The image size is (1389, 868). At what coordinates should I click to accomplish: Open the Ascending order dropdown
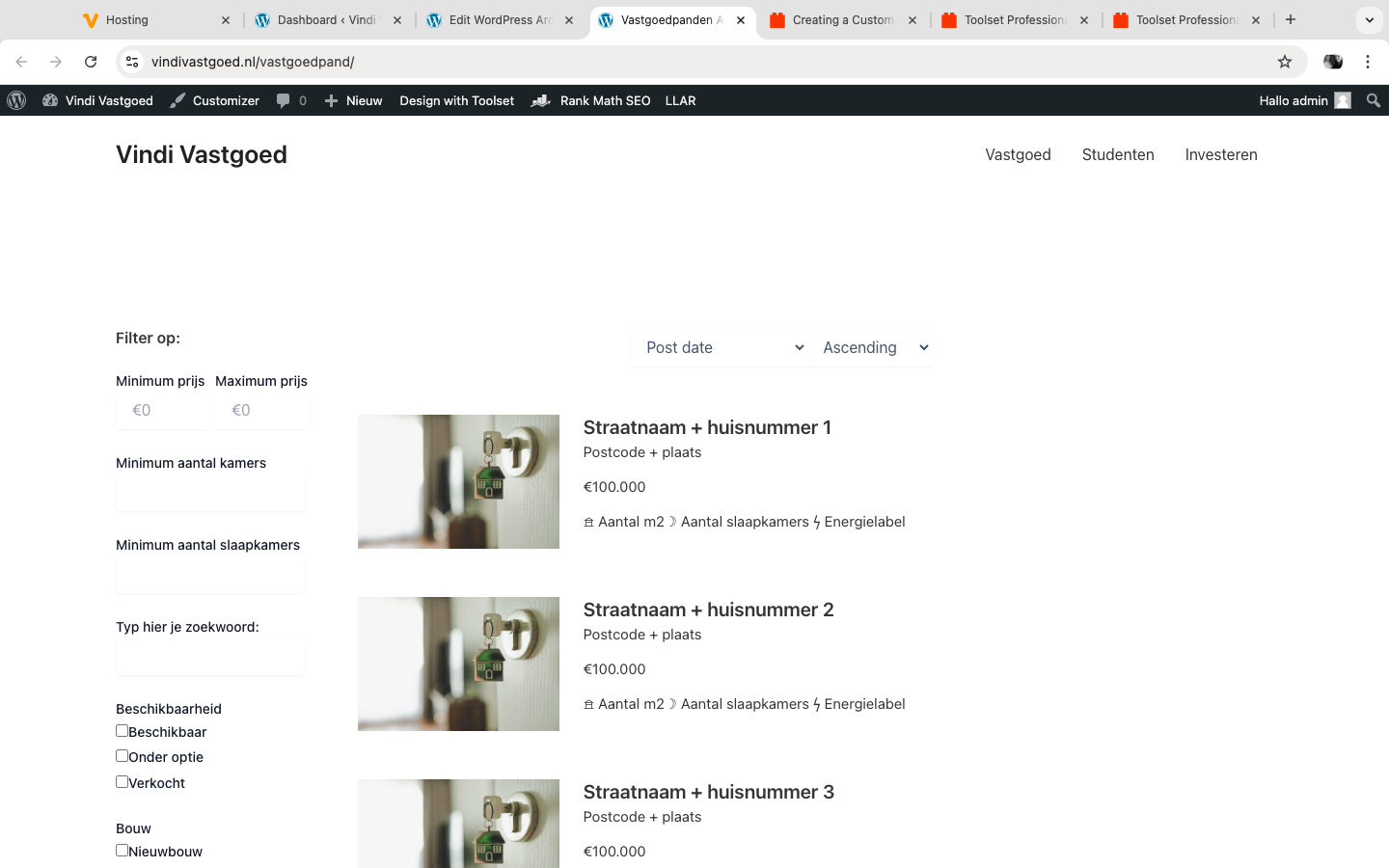871,347
